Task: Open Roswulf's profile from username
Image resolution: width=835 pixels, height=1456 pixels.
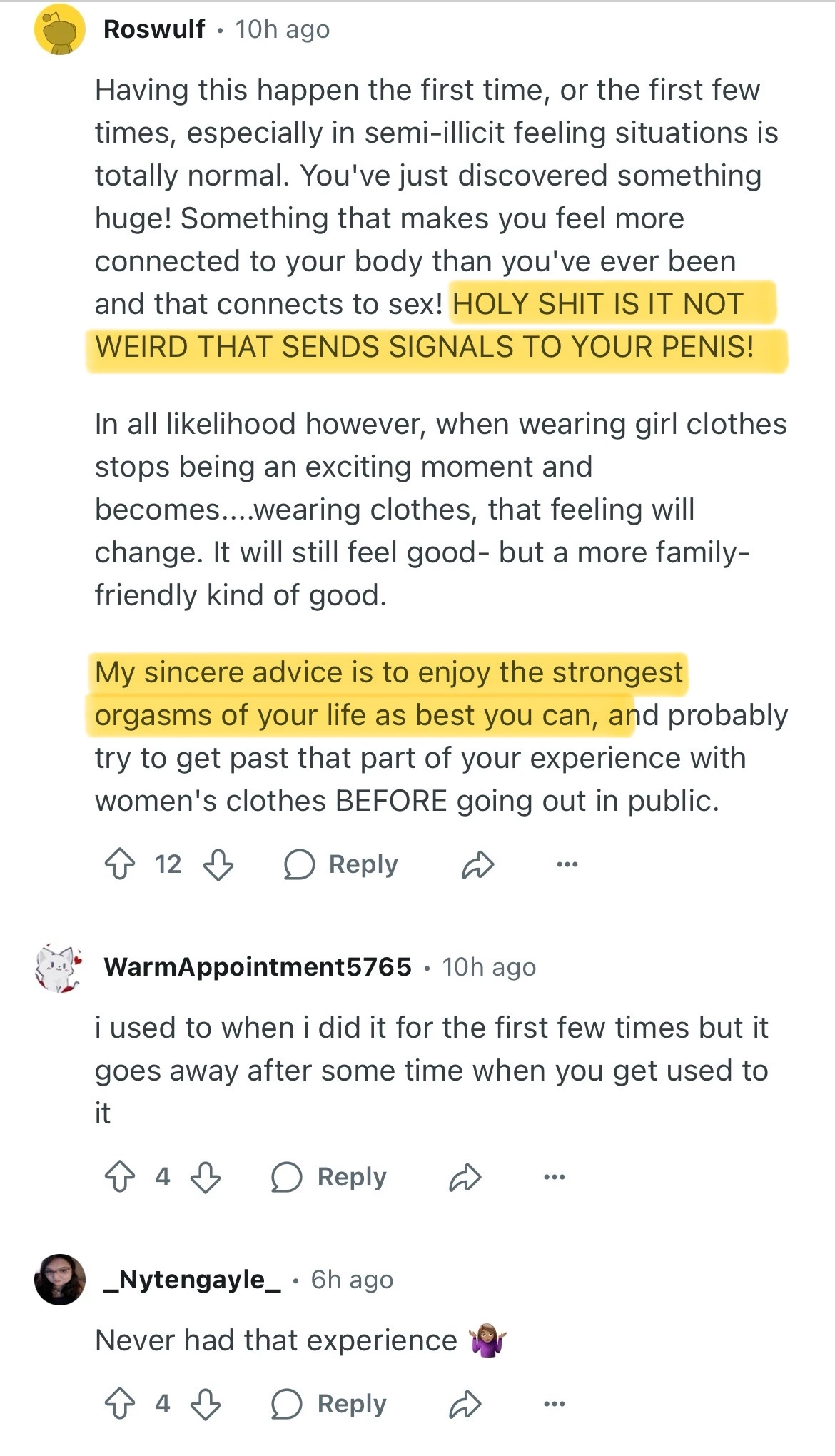Action: [154, 29]
